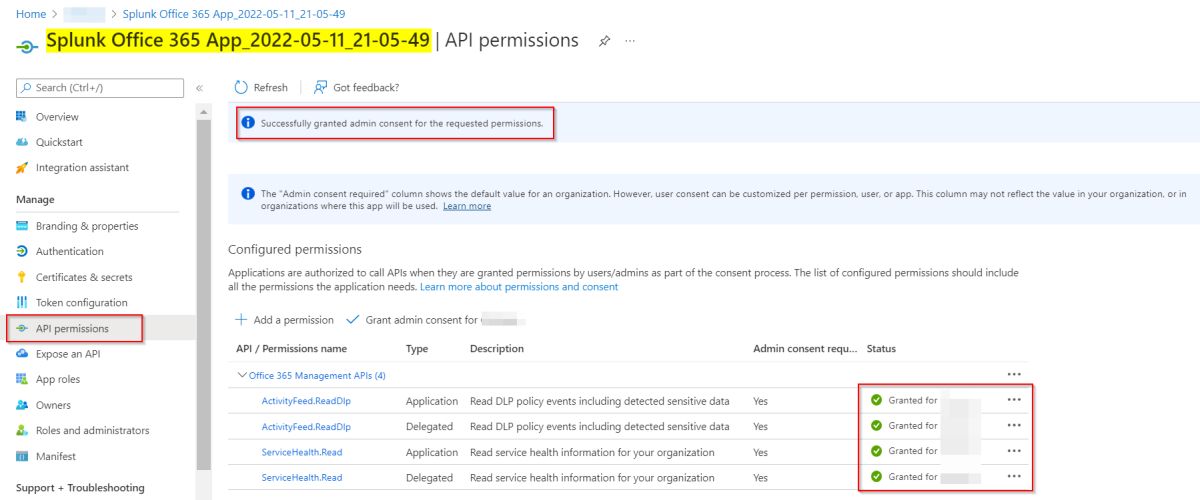1200x500 pixels.
Task: Click the Certificates & secrets key icon
Action: pos(22,277)
